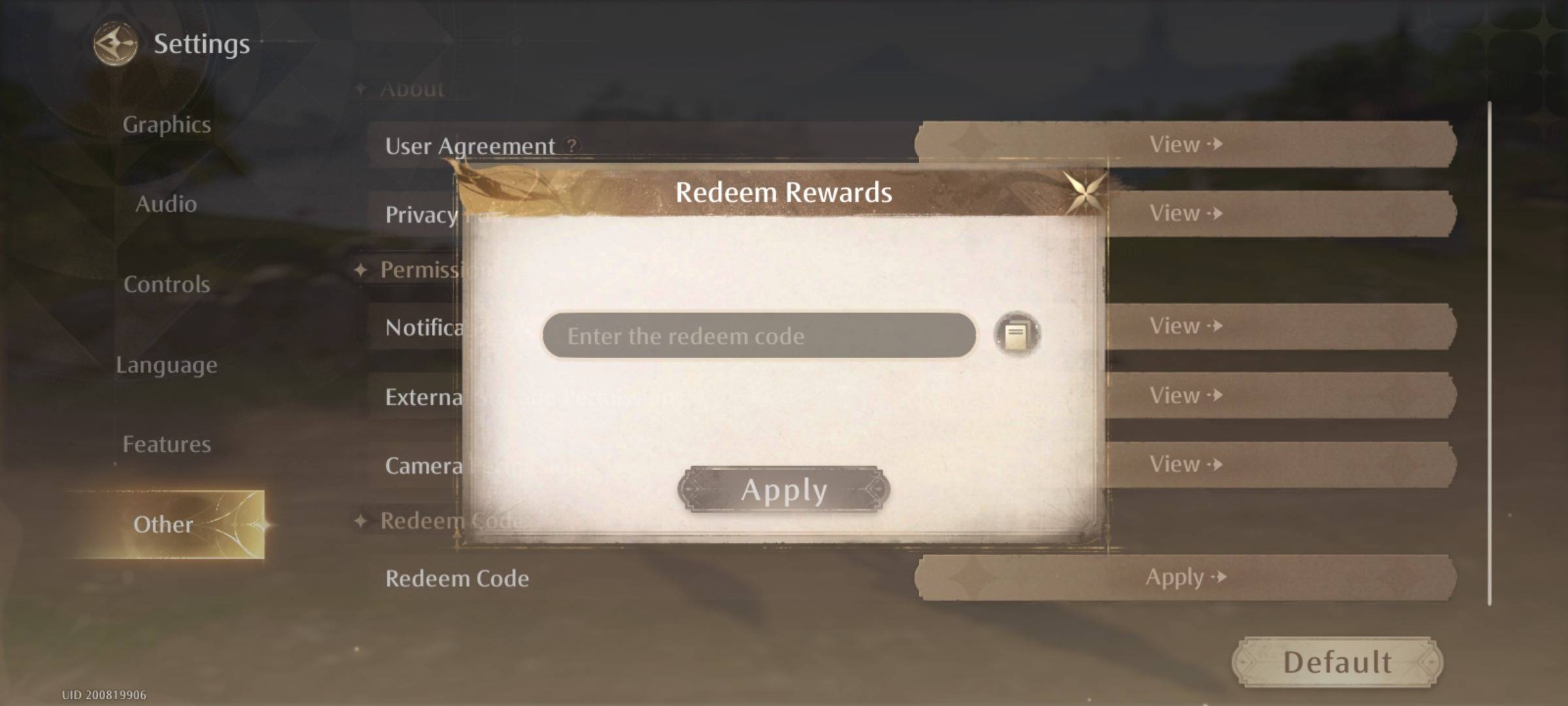Click Apply on the Redeem Code row
1568x706 pixels.
click(1183, 578)
